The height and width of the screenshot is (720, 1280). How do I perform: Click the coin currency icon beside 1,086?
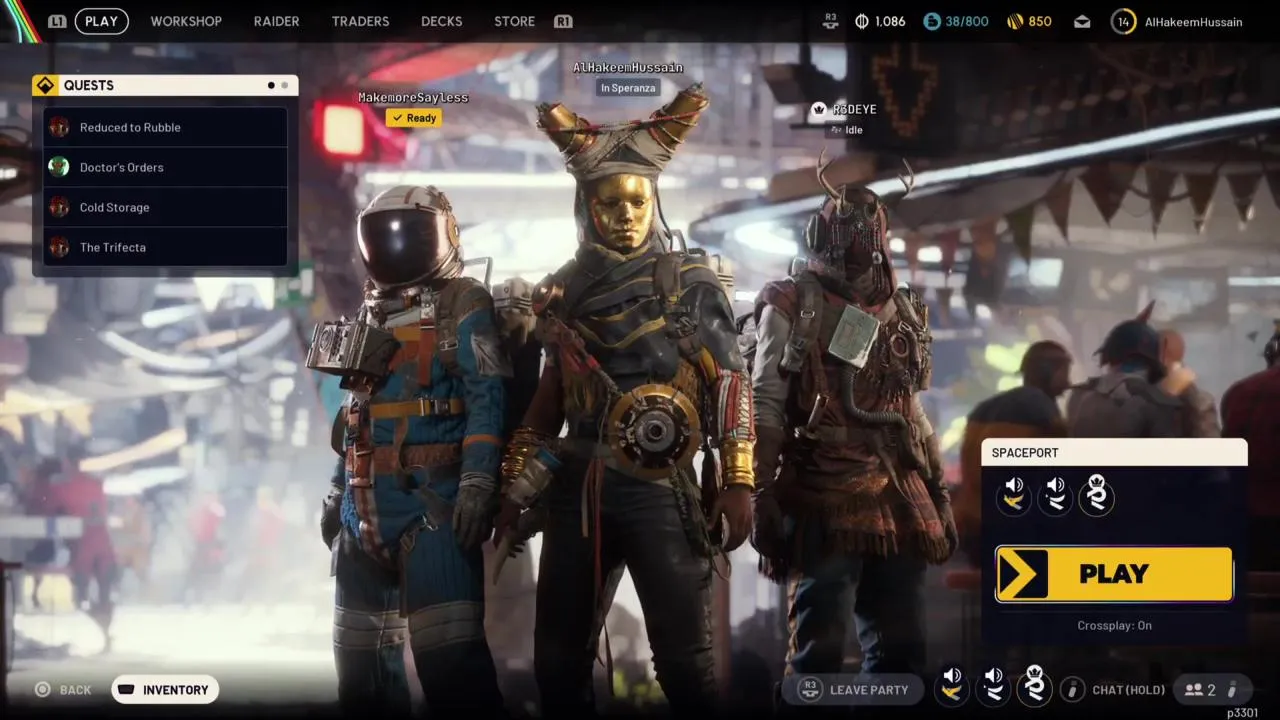862,21
